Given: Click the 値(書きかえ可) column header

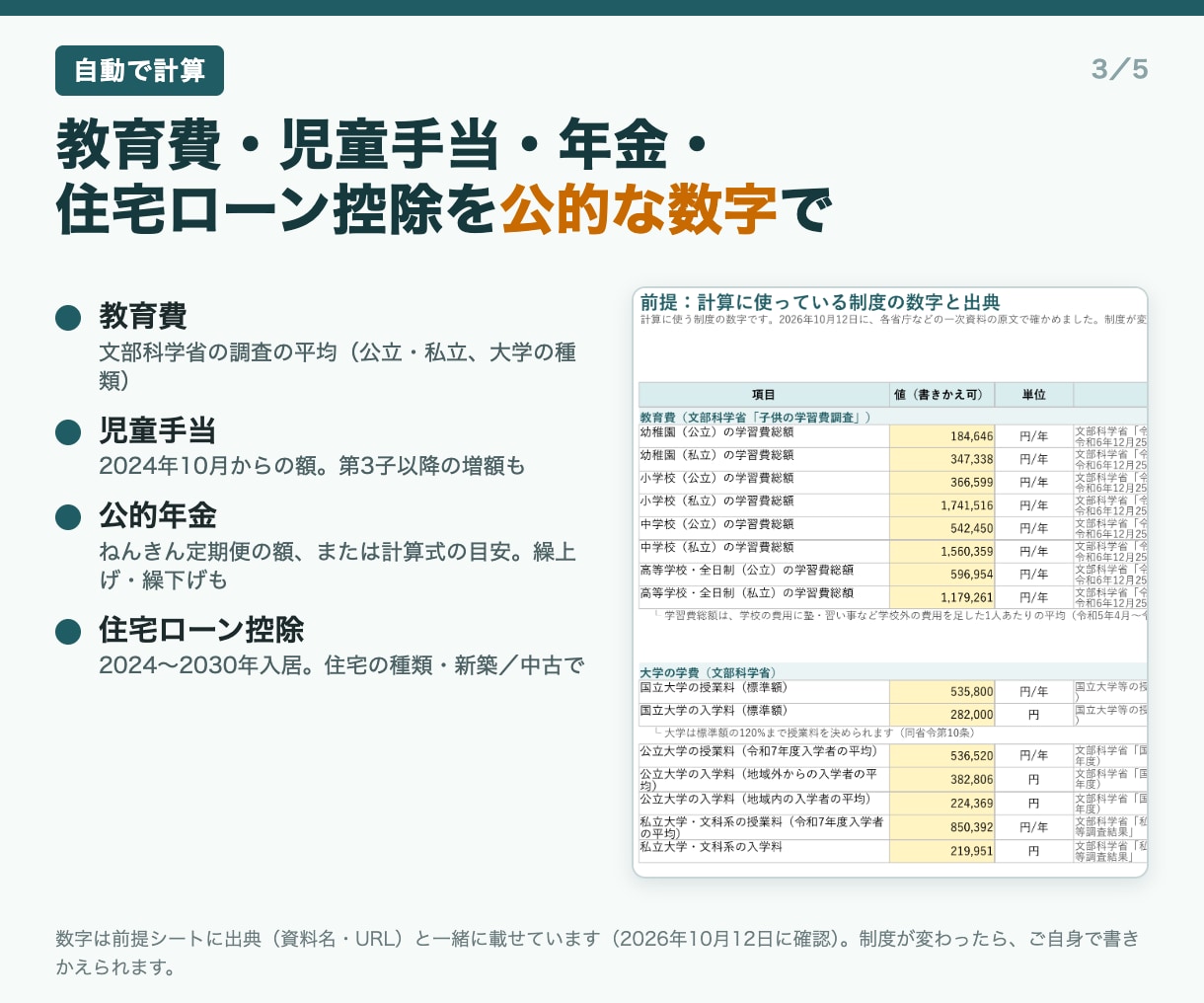Looking at the screenshot, I should coord(941,395).
